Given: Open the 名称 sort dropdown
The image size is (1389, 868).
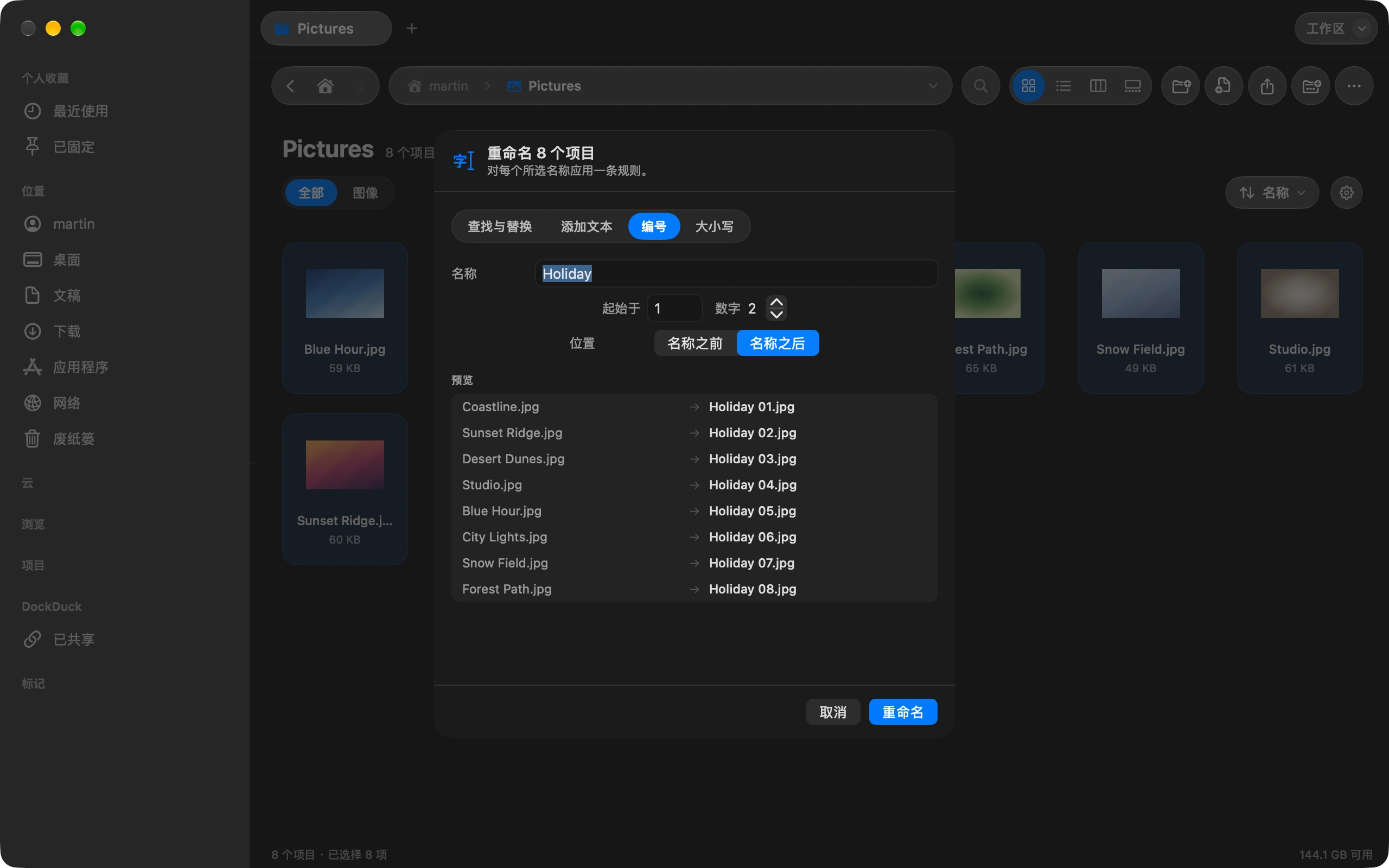Looking at the screenshot, I should tap(1271, 193).
